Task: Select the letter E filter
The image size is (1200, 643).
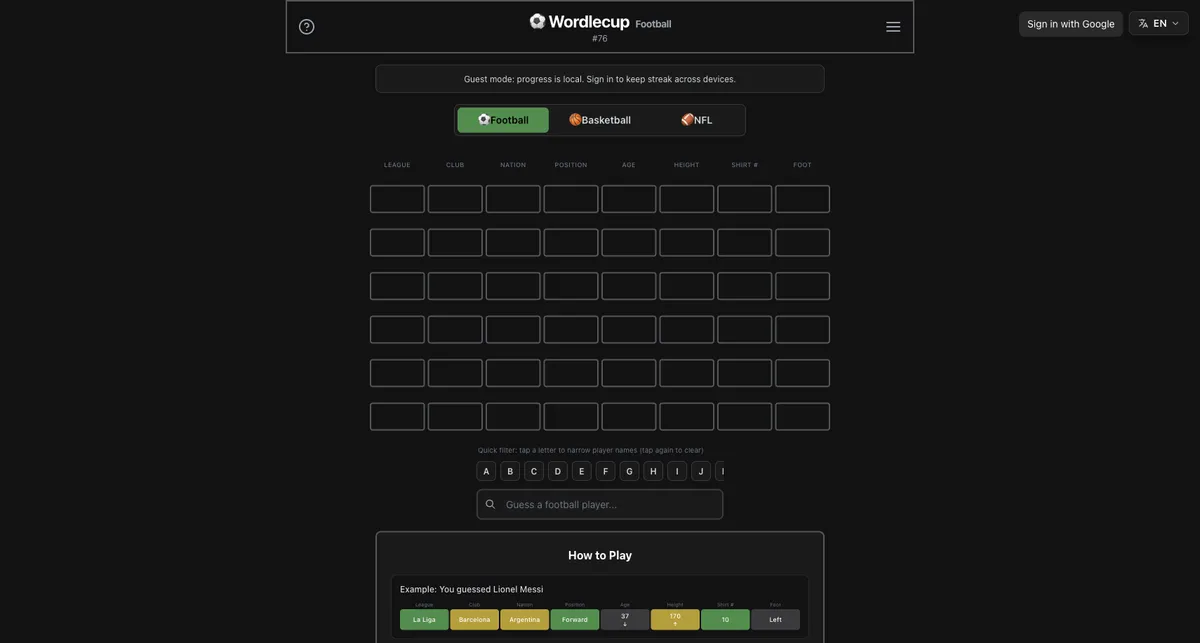Action: point(582,471)
